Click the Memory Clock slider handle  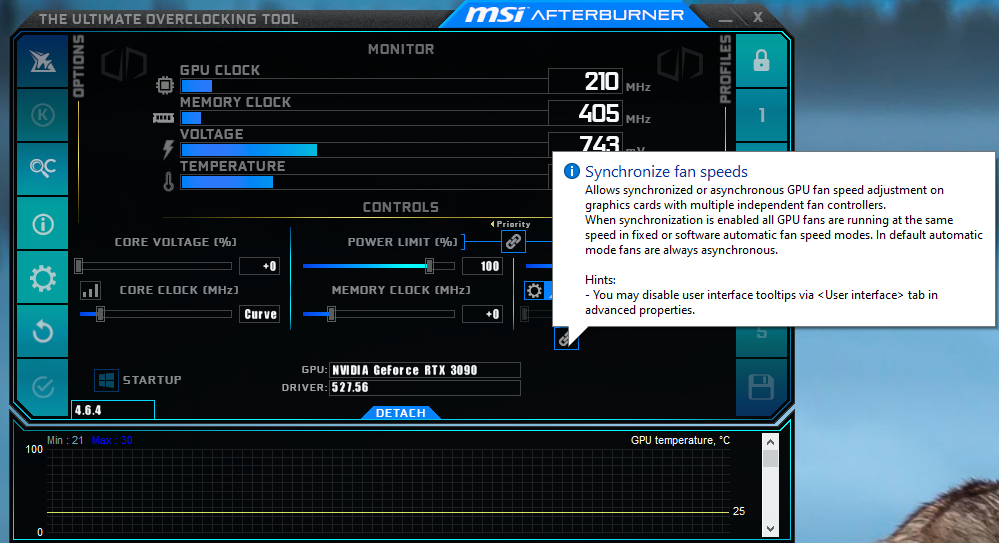point(331,314)
